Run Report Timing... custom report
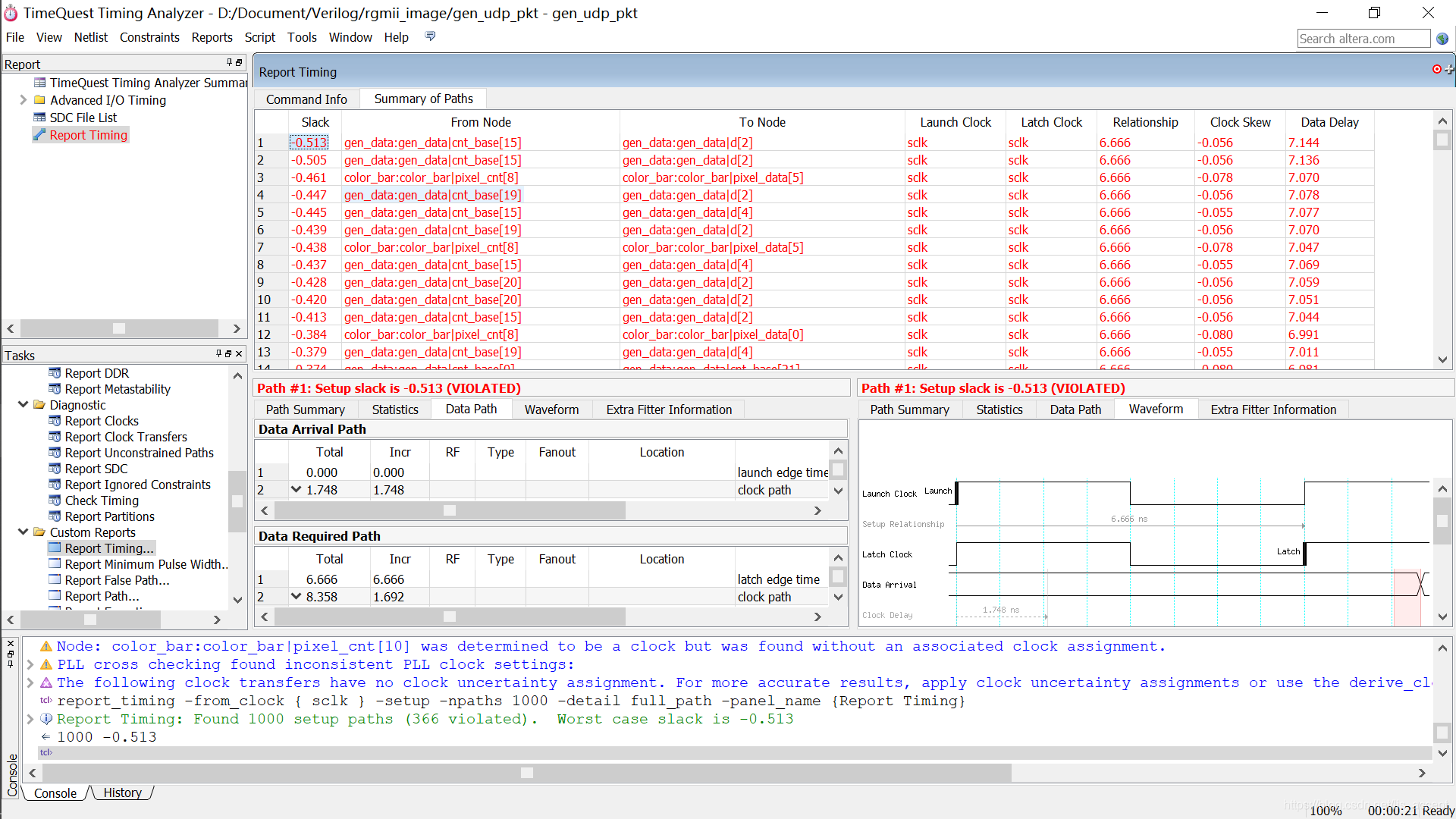Image resolution: width=1456 pixels, height=819 pixels. click(109, 548)
